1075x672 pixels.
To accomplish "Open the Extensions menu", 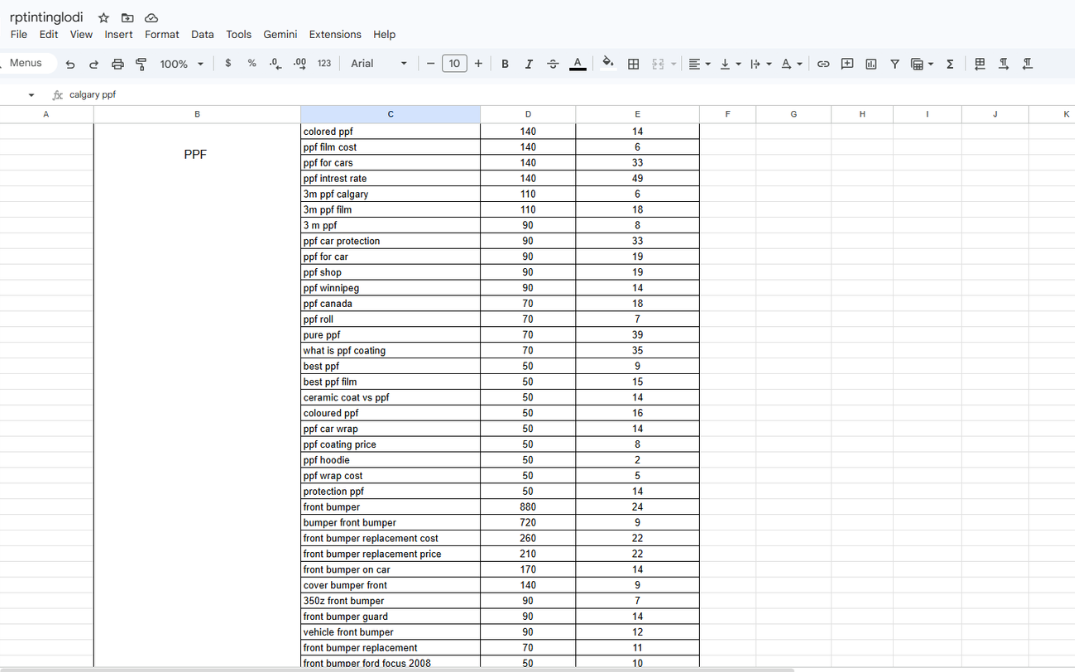I will tap(335, 34).
